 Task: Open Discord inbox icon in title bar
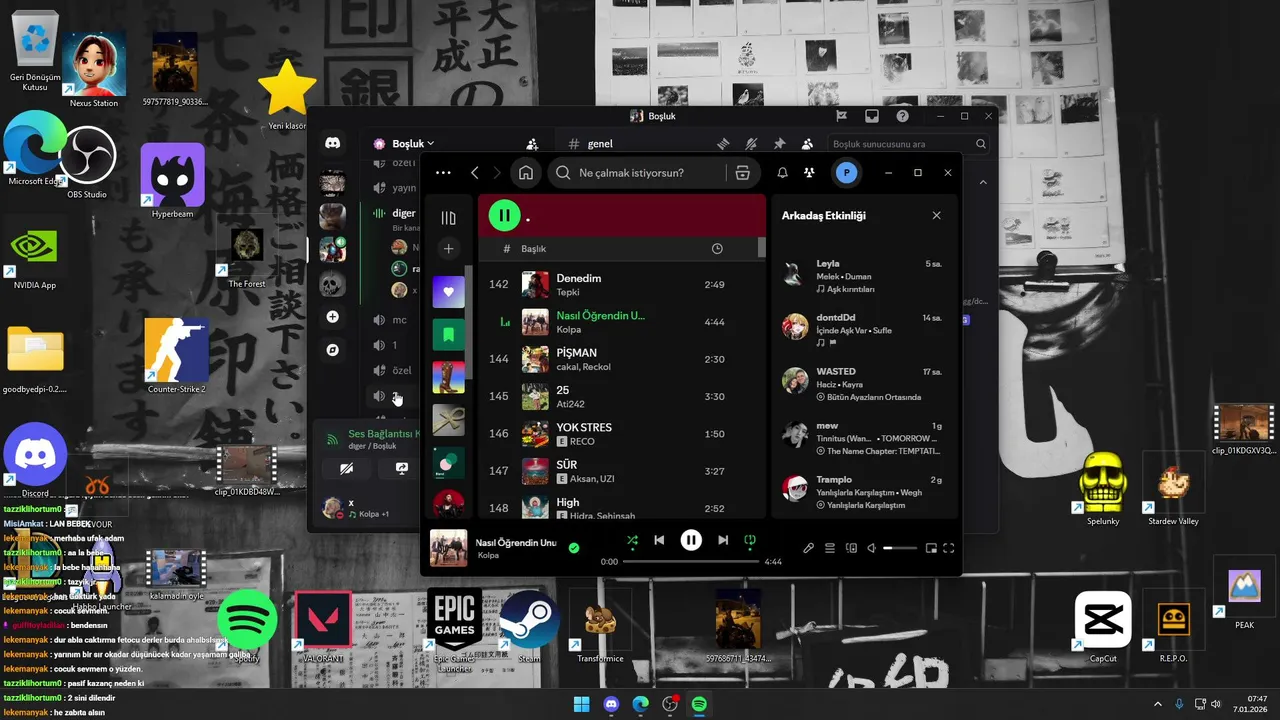point(872,116)
